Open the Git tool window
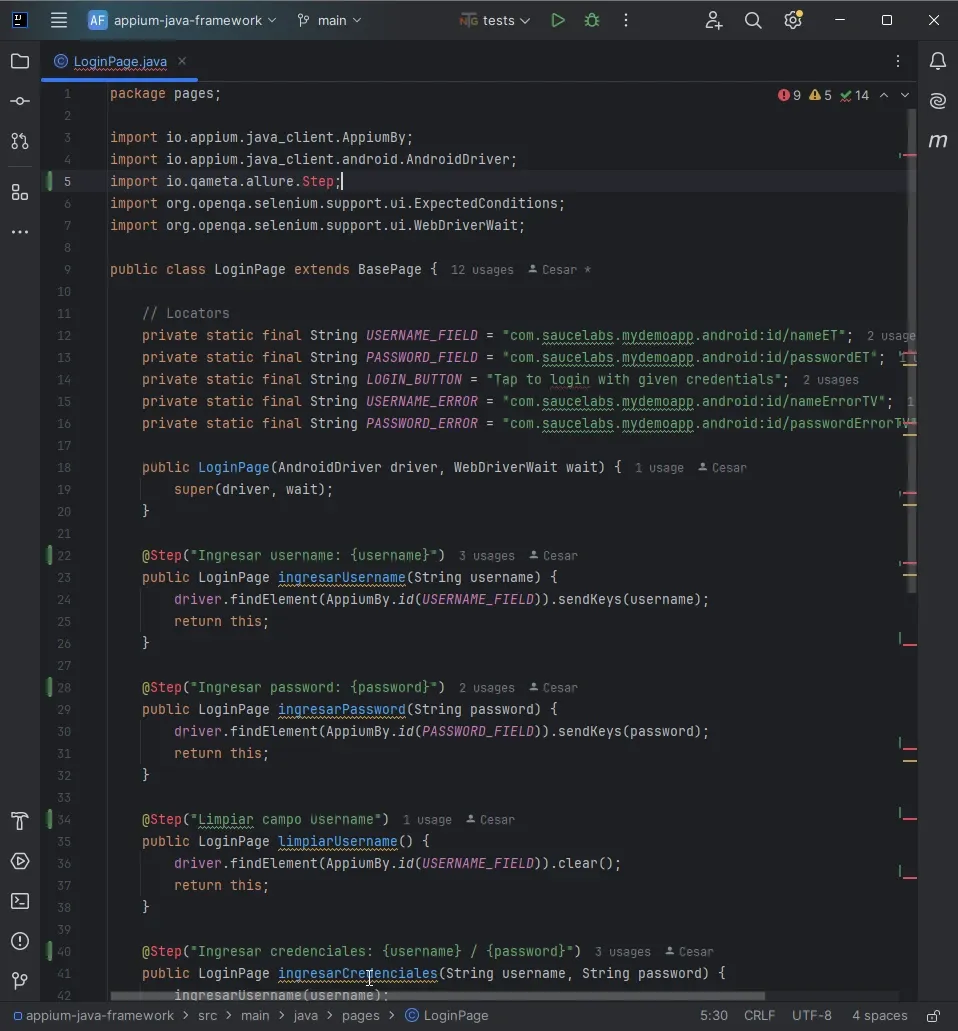 pyautogui.click(x=20, y=980)
